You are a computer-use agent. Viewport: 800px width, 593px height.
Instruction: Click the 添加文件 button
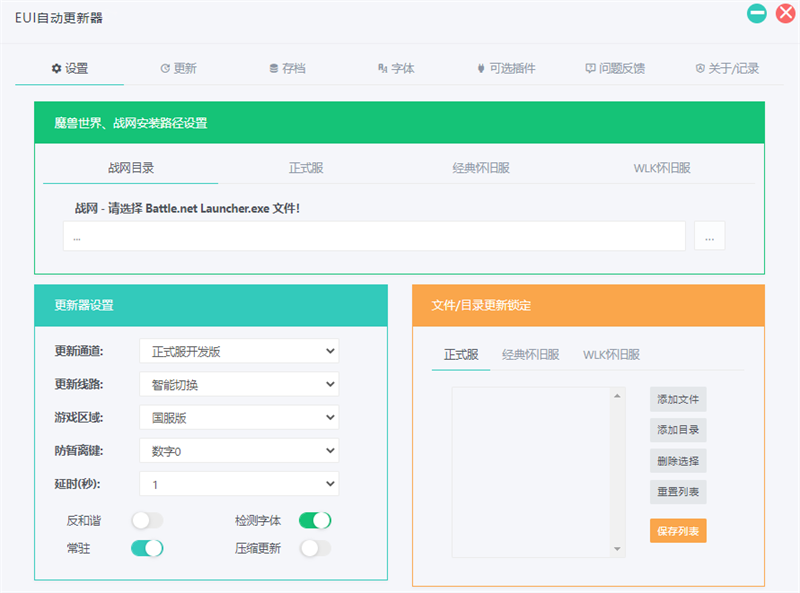pos(678,399)
